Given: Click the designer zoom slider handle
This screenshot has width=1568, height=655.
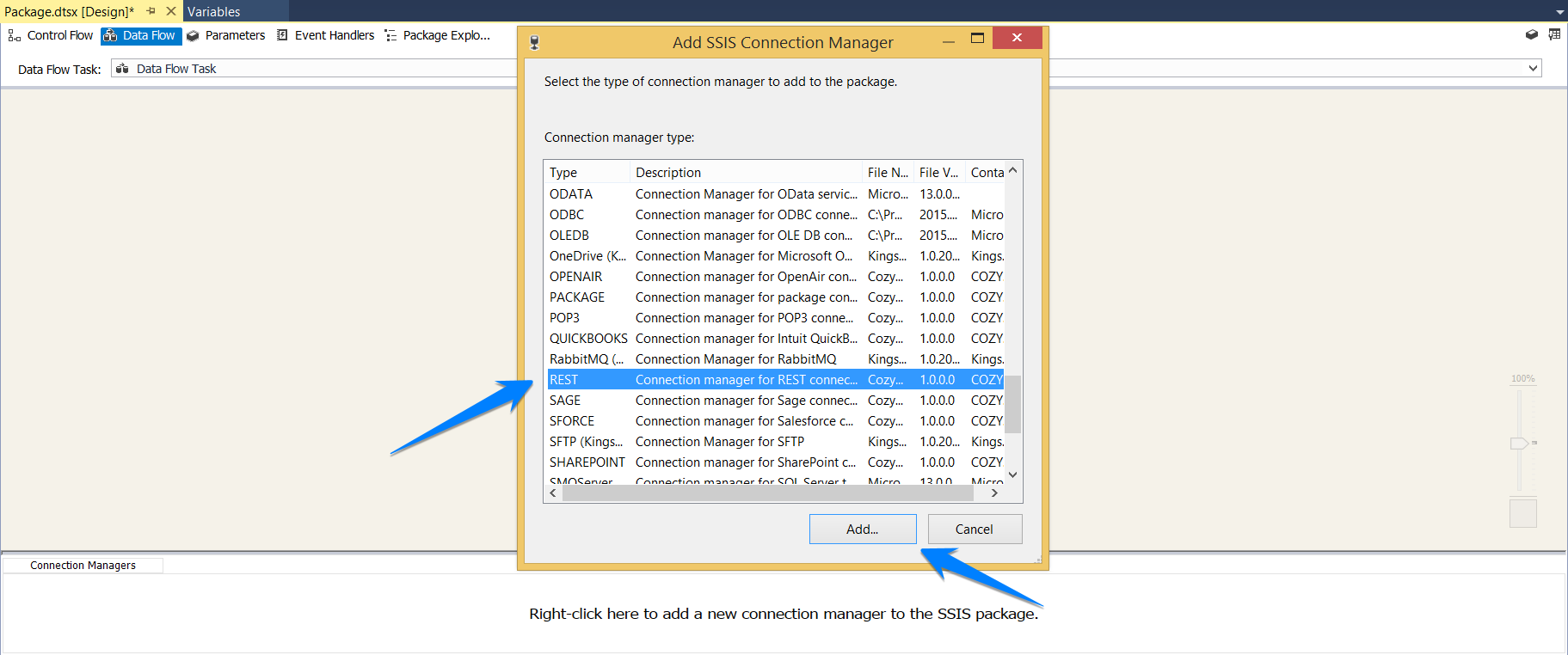Looking at the screenshot, I should (1520, 444).
